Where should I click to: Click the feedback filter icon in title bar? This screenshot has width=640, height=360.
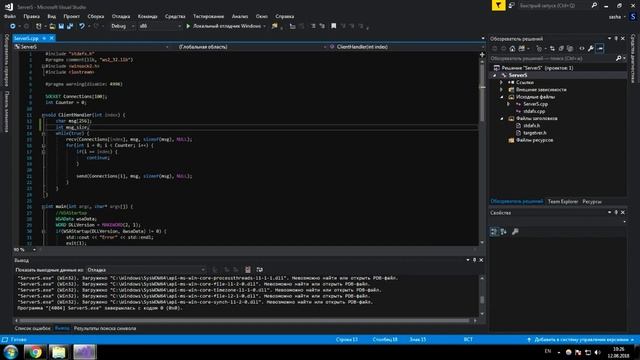[498, 5]
